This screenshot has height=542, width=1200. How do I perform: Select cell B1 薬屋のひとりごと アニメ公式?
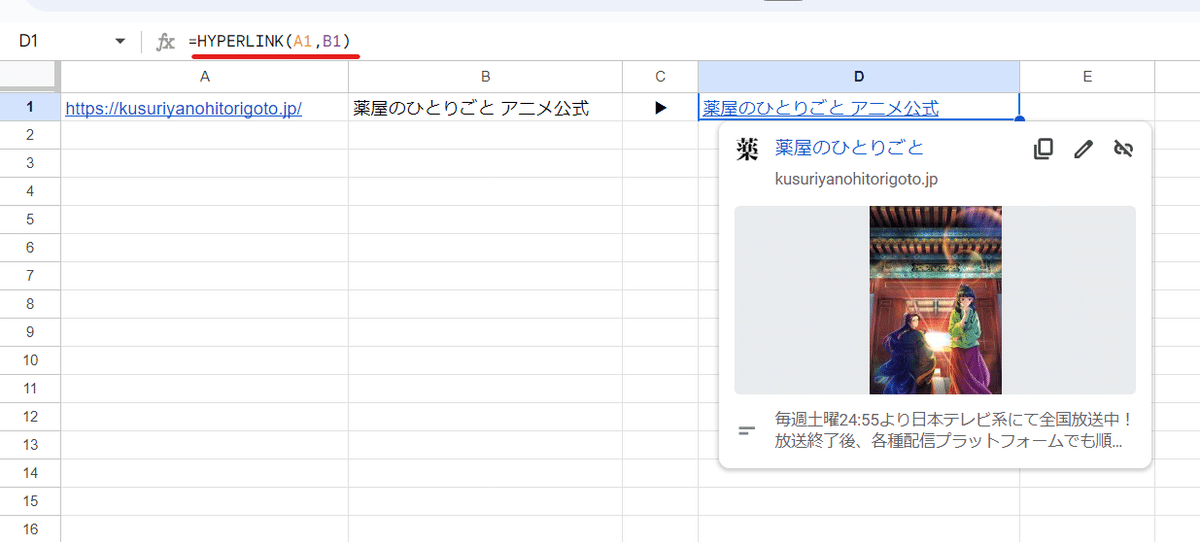pos(485,108)
